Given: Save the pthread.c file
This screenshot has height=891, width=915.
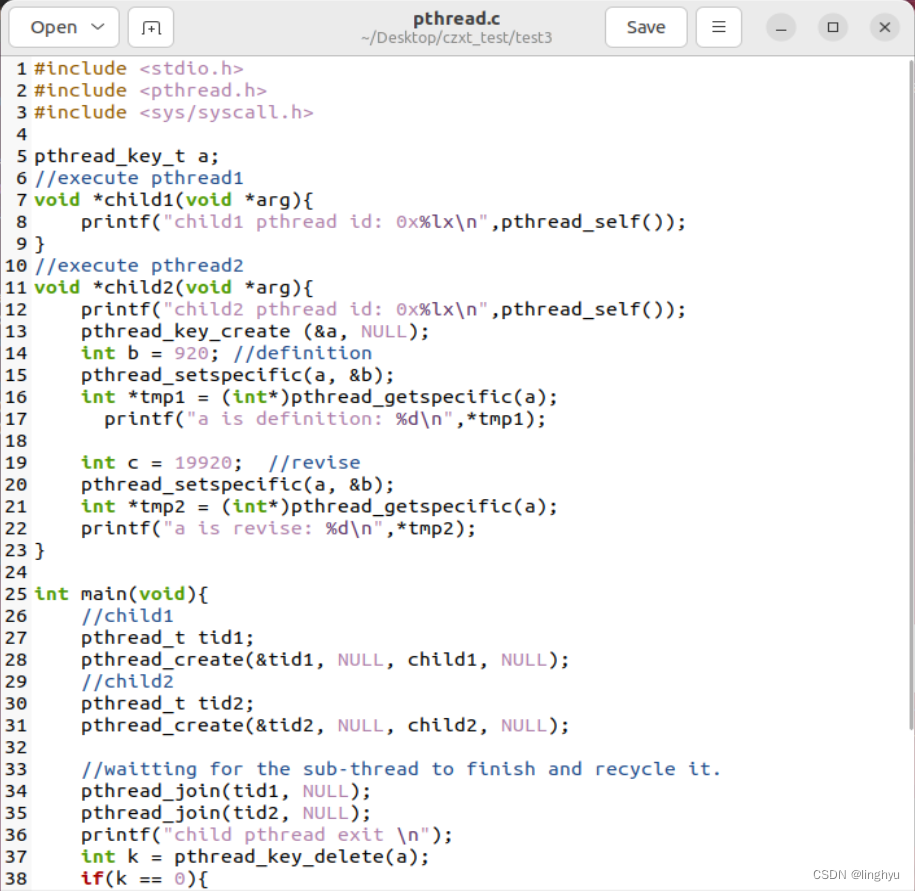Looking at the screenshot, I should tap(646, 27).
